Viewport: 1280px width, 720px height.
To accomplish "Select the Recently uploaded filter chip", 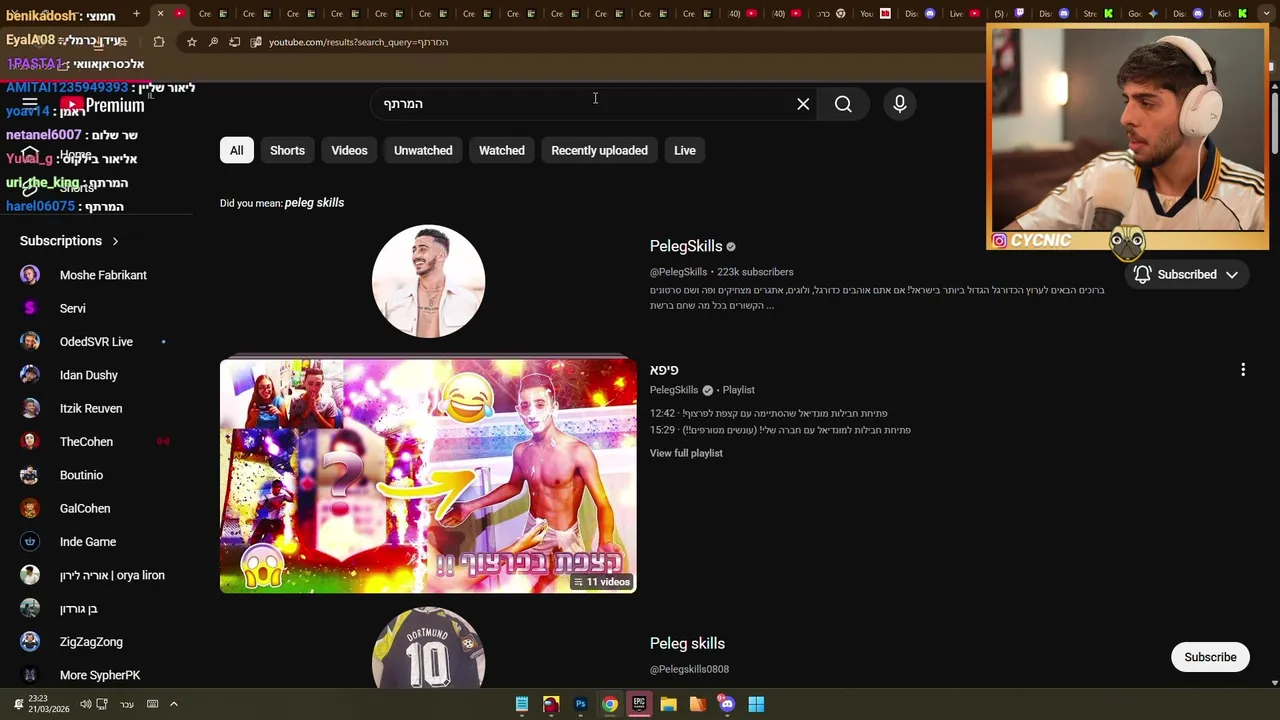I will 599,150.
